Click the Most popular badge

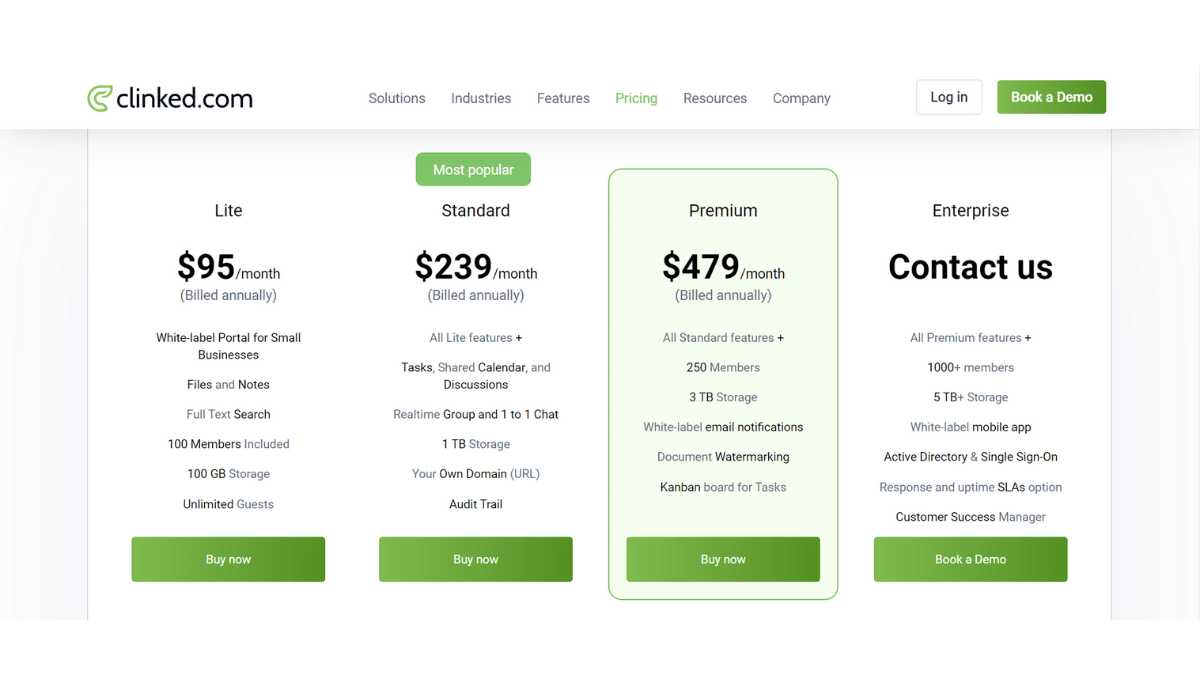pos(473,170)
